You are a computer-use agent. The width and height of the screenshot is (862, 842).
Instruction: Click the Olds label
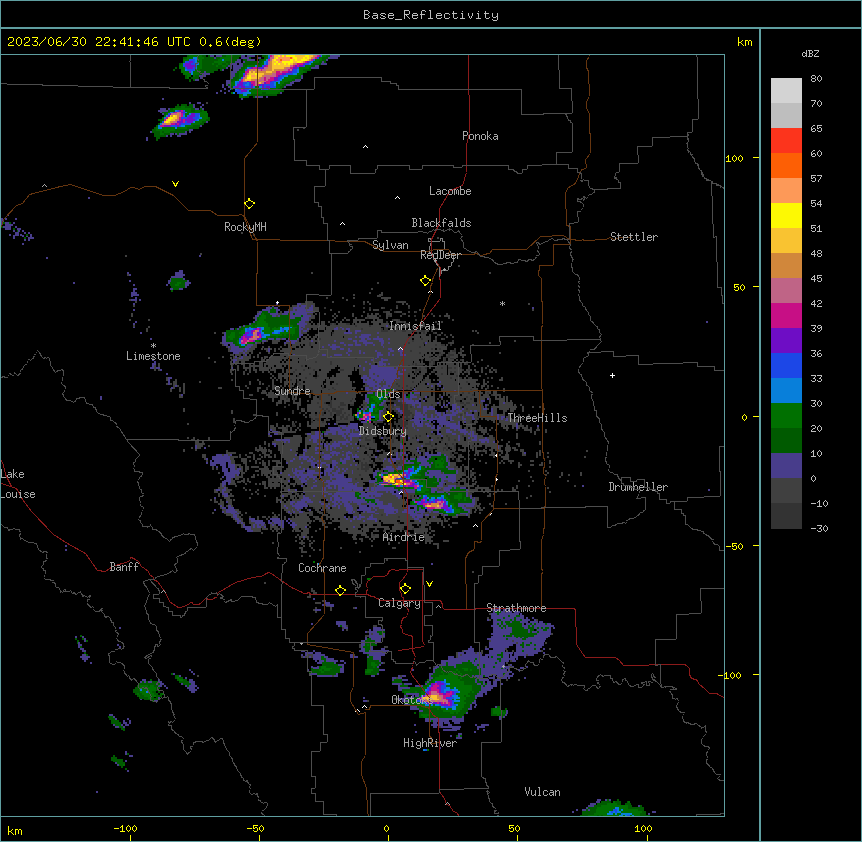click(x=388, y=394)
